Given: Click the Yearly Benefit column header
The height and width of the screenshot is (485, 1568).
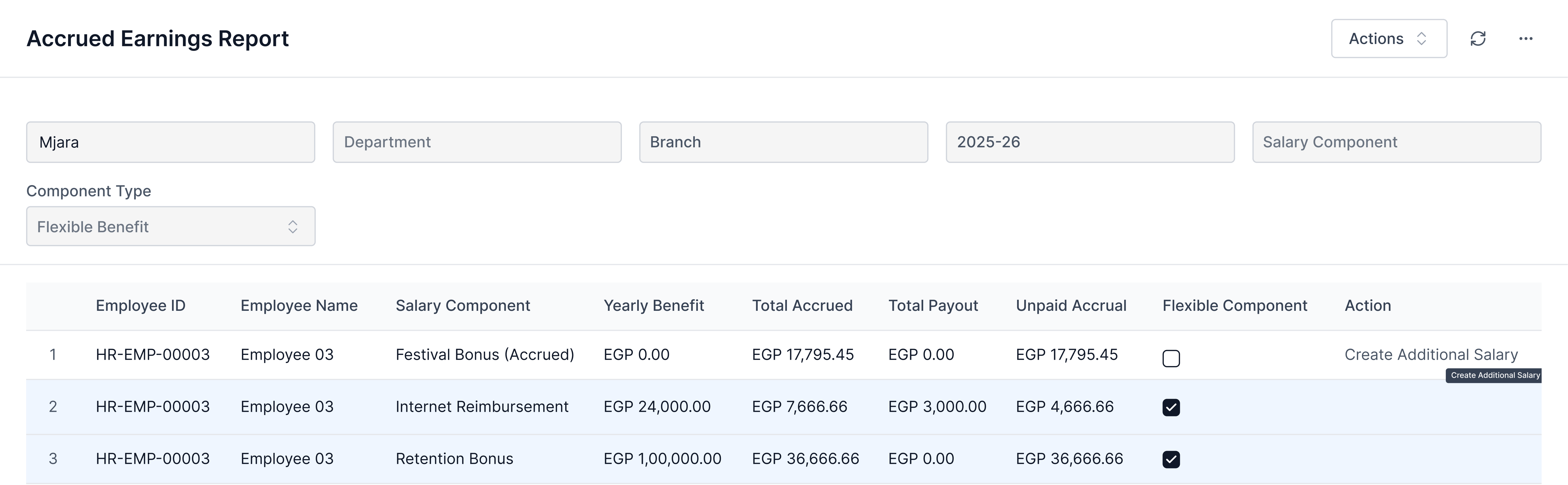Looking at the screenshot, I should pos(653,305).
